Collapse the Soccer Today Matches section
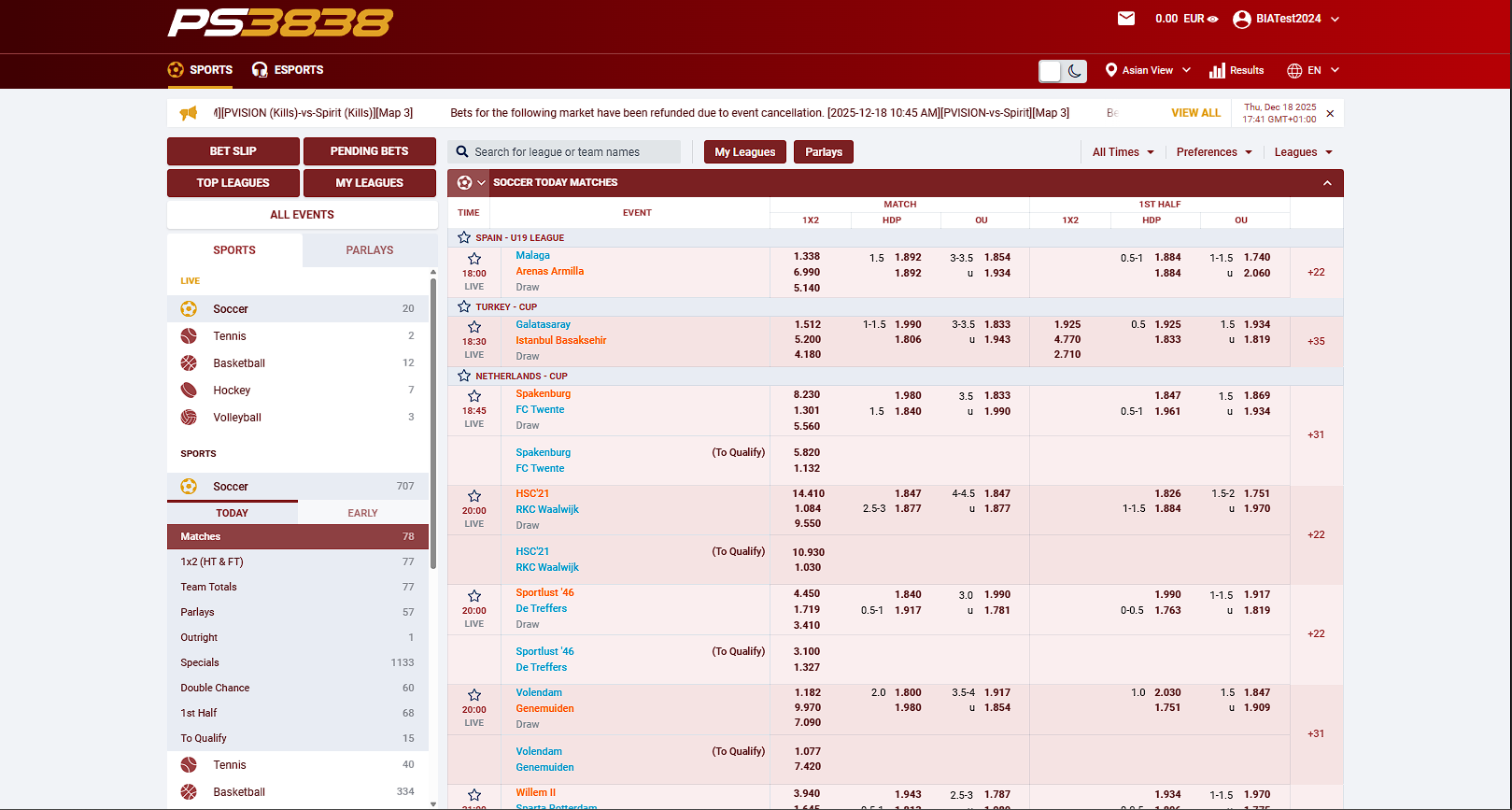Screen dimensions: 1512x810 point(1327,183)
